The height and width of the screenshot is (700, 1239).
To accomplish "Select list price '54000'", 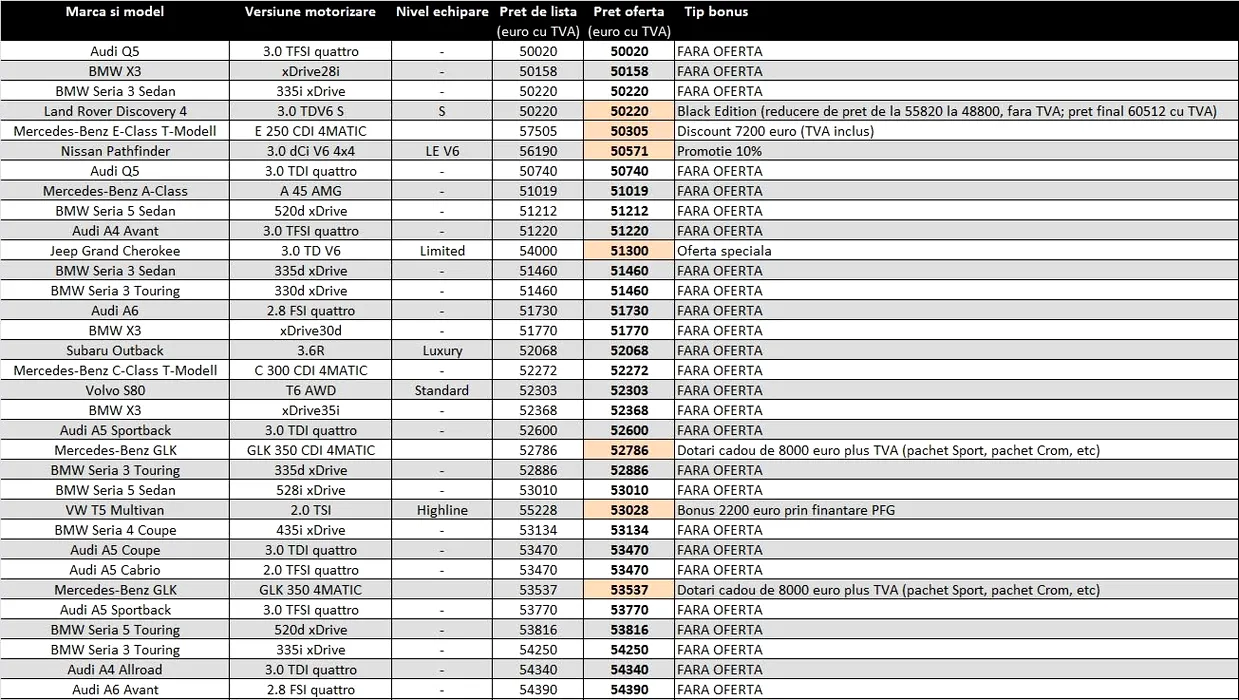I will 539,251.
